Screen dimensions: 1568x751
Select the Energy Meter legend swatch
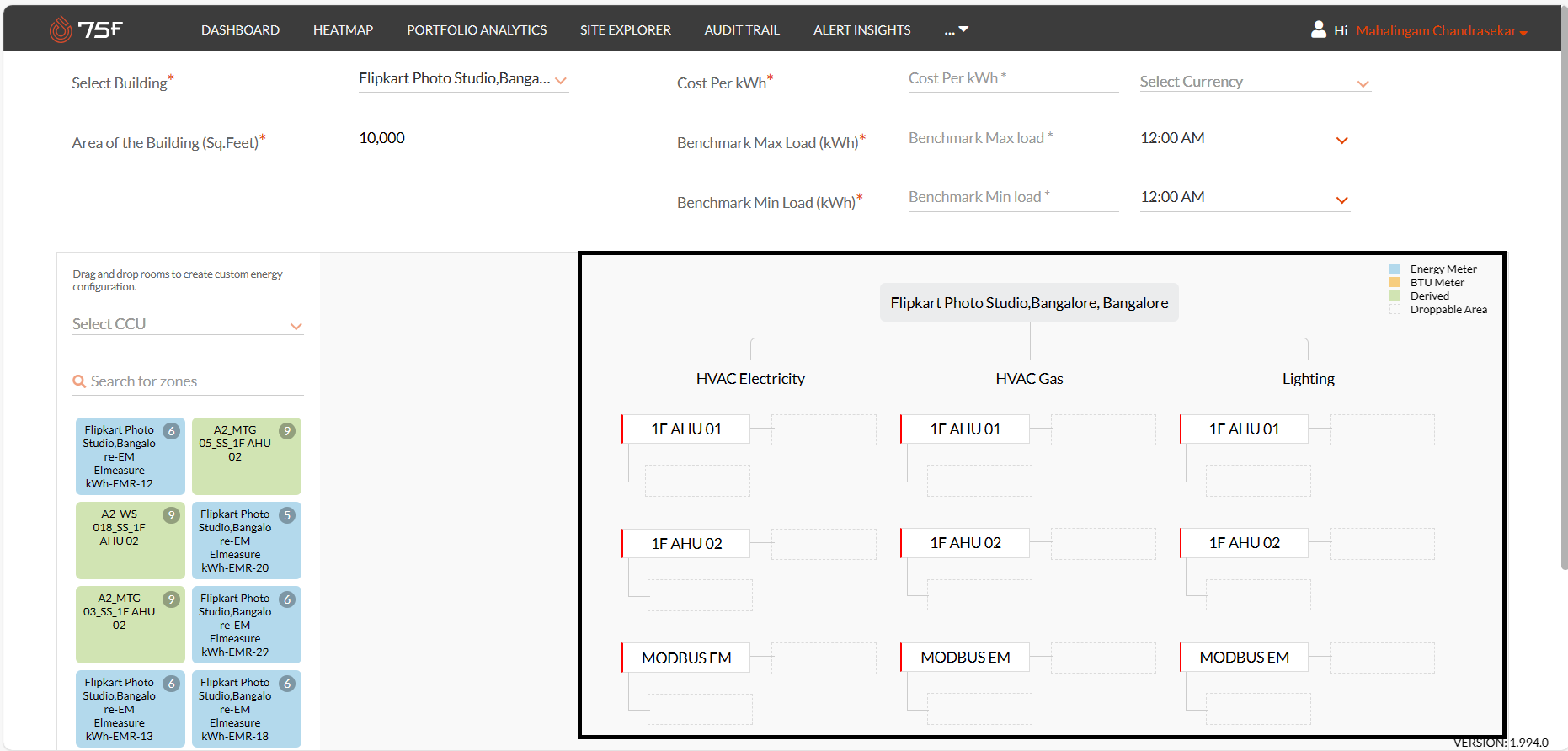[1395, 269]
